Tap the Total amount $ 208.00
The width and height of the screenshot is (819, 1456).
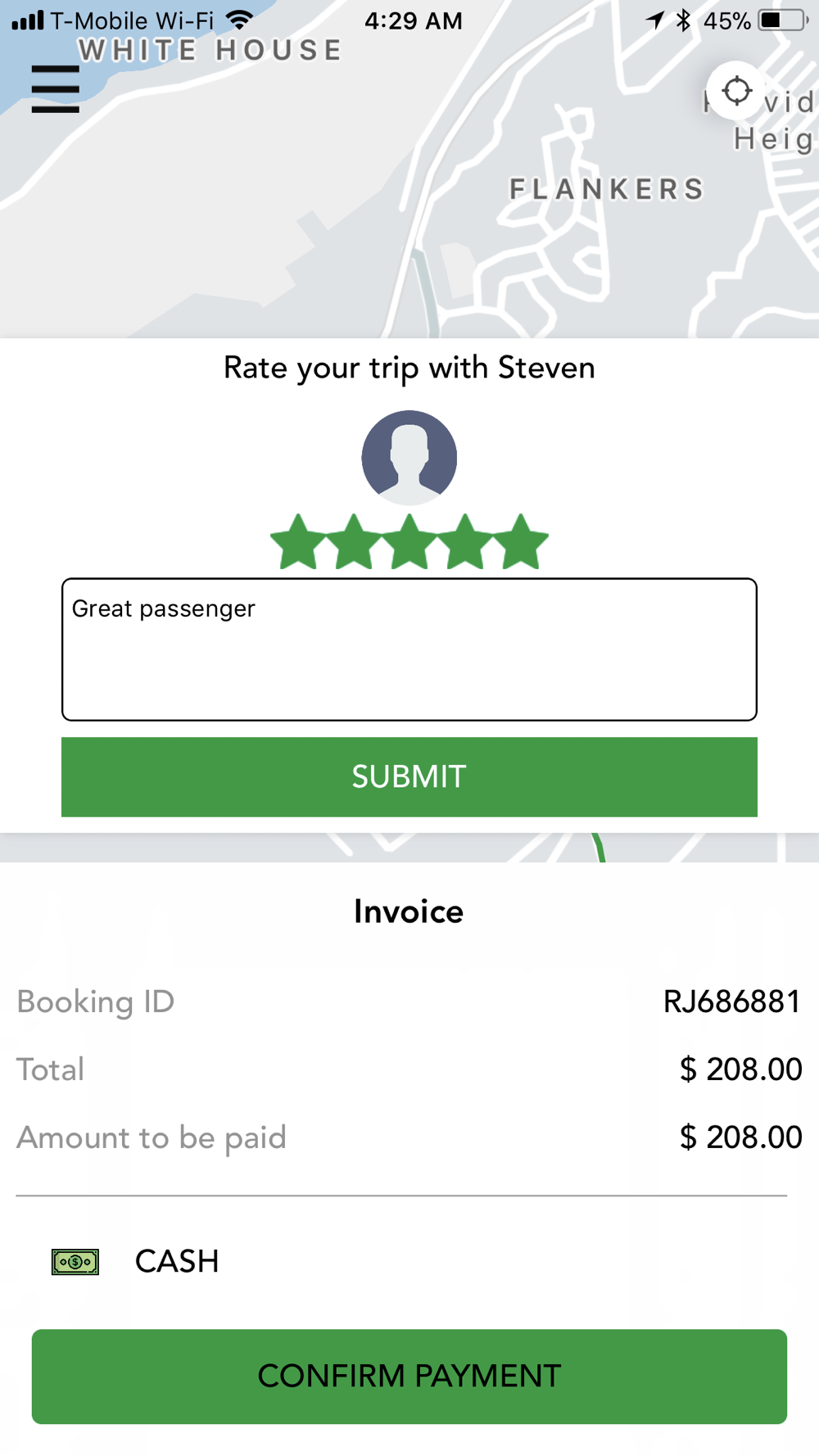740,1069
